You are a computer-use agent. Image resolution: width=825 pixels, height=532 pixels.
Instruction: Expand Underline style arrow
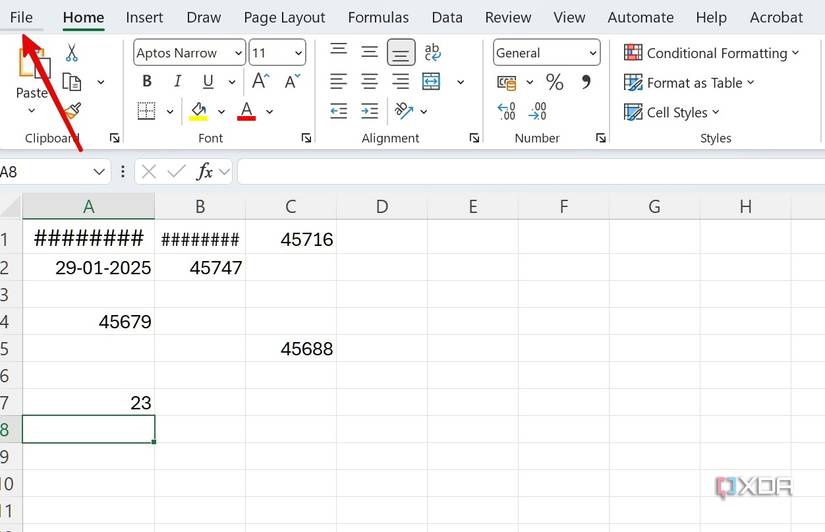tap(232, 82)
